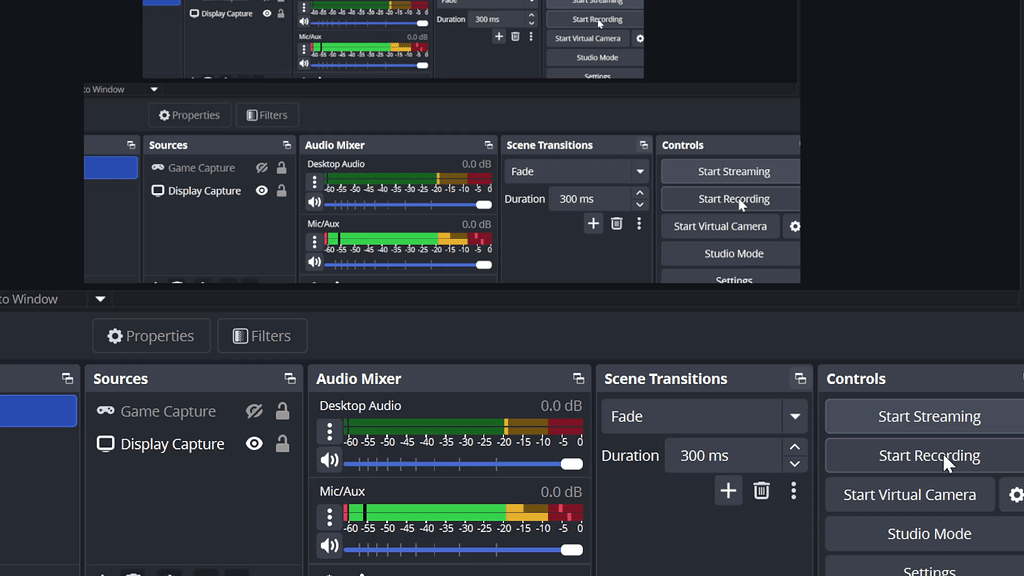Click Duration stepper arrows in smallest mirrored view
This screenshot has height=576, width=1024.
532,19
